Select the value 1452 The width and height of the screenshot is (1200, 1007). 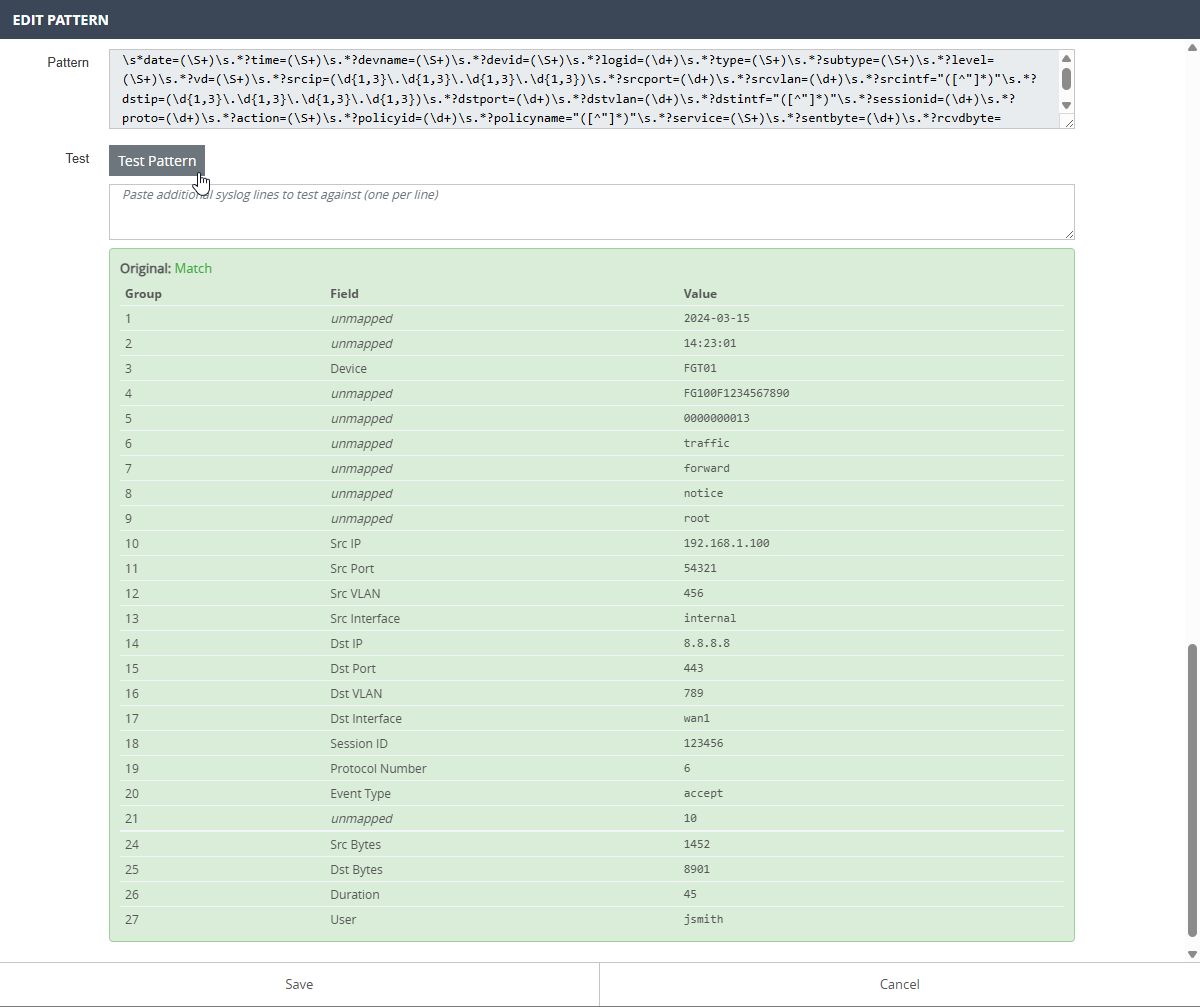point(697,844)
